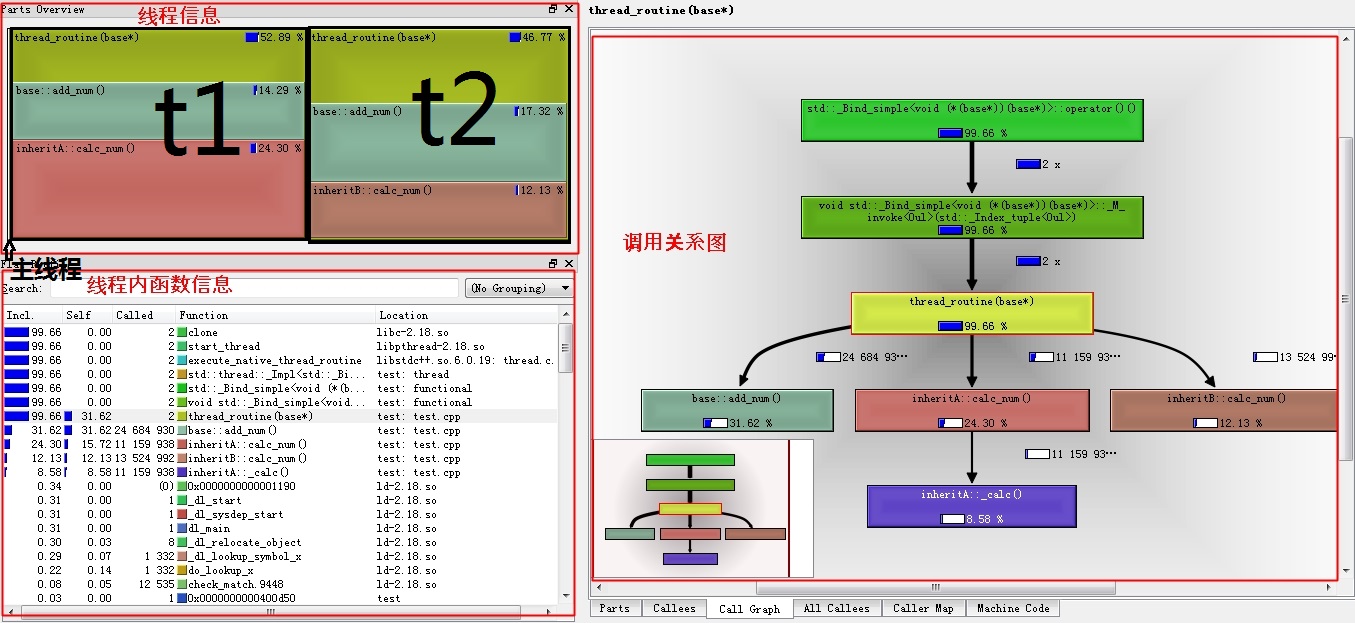Viewport: 1355px width, 623px height.
Task: Click the color icon beside execute_native_thread_routine
Action: point(182,361)
